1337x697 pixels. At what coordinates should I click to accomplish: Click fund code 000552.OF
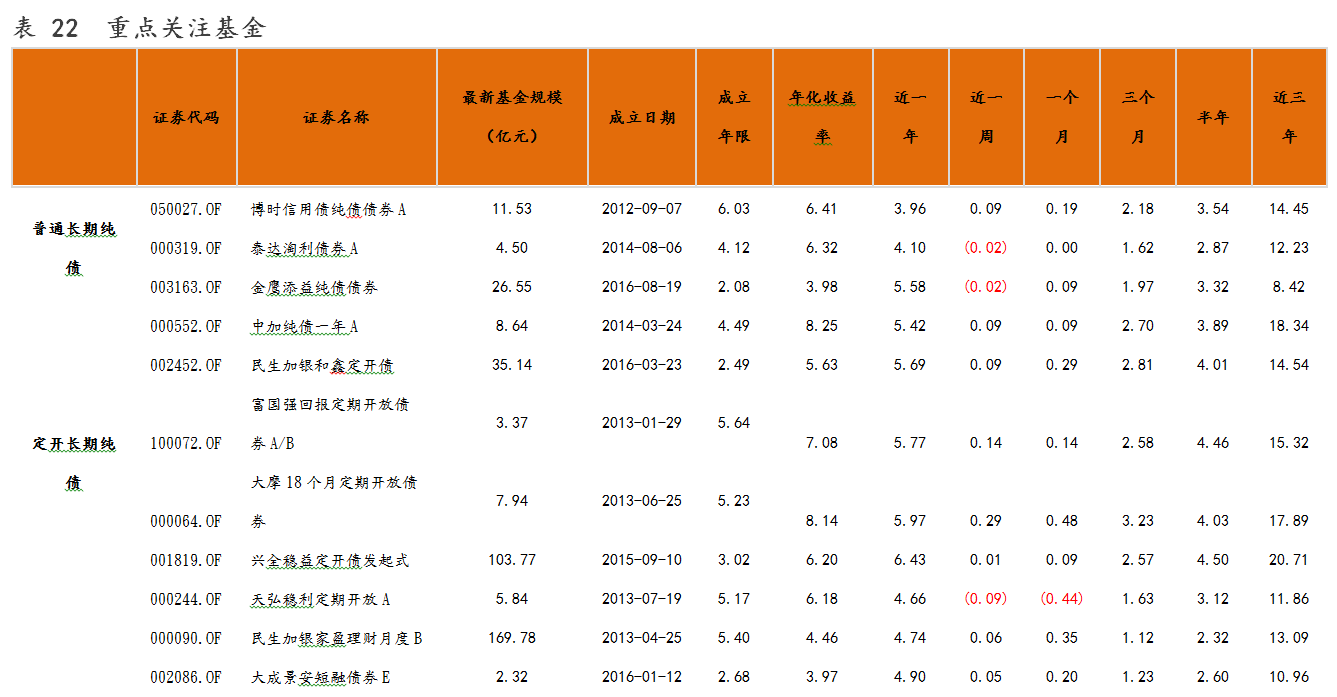coord(186,326)
